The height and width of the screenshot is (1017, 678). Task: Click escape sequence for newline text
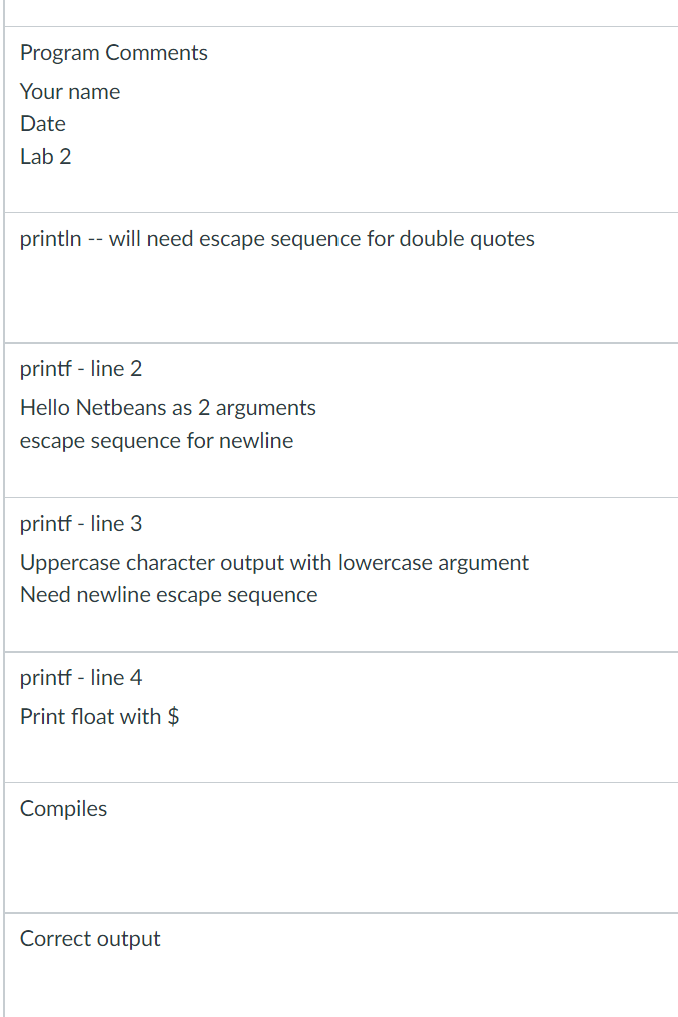(156, 440)
